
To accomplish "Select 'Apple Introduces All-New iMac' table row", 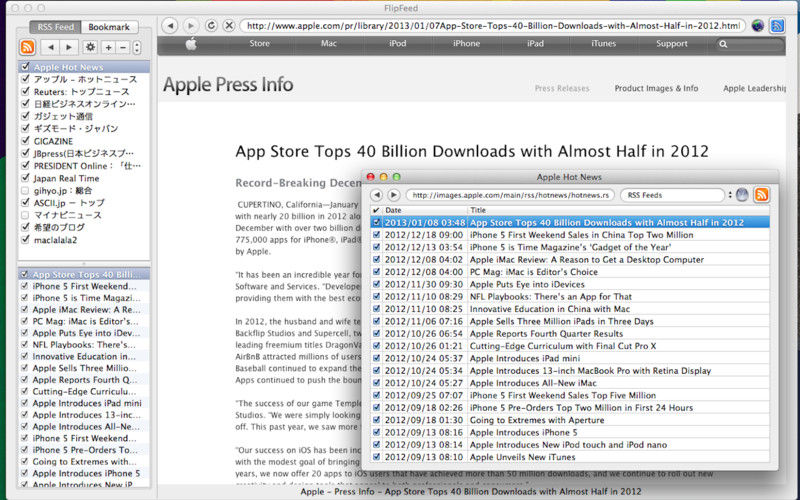I will (570, 383).
